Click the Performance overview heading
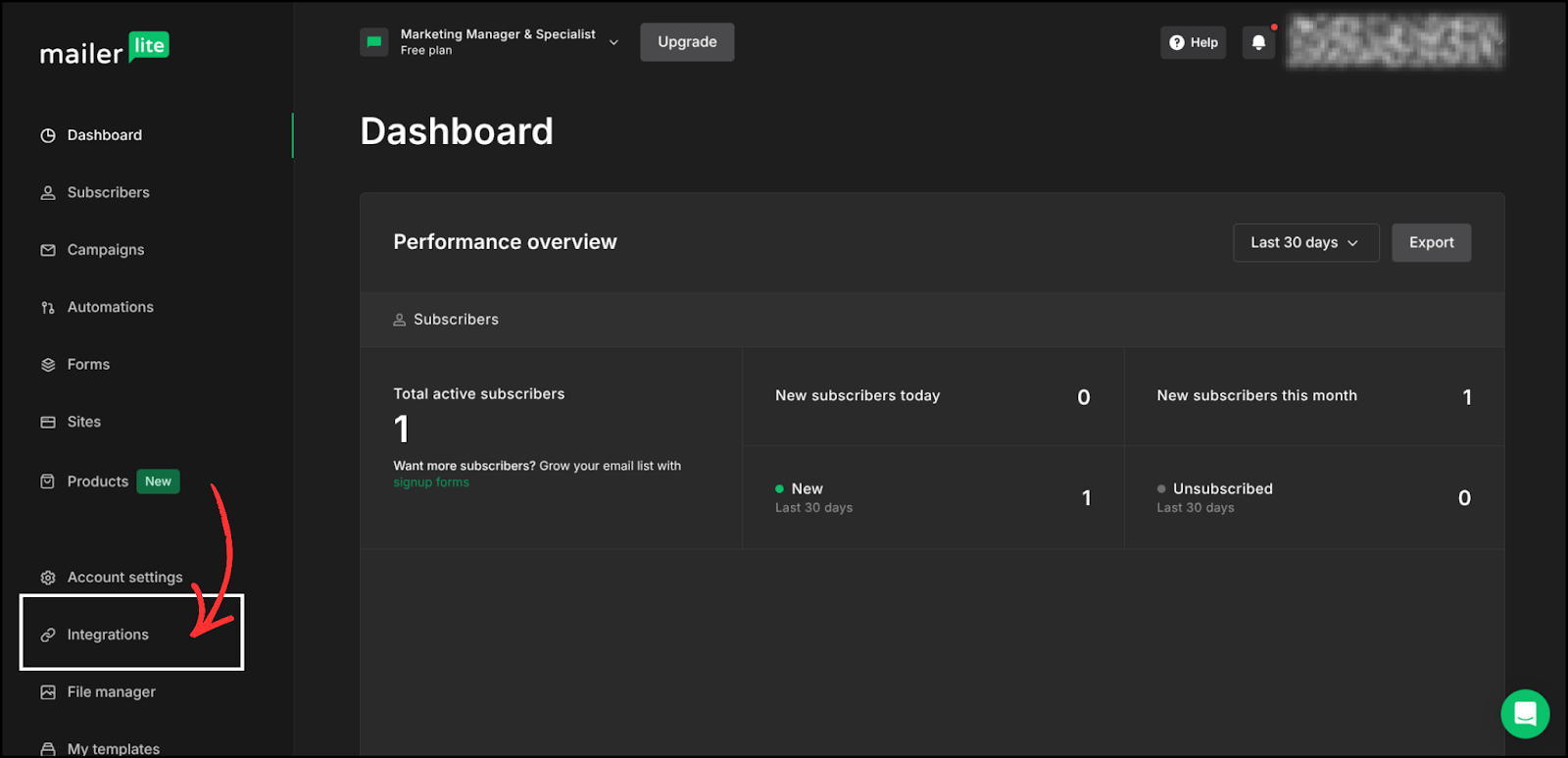Viewport: 1568px width, 758px height. [x=505, y=242]
